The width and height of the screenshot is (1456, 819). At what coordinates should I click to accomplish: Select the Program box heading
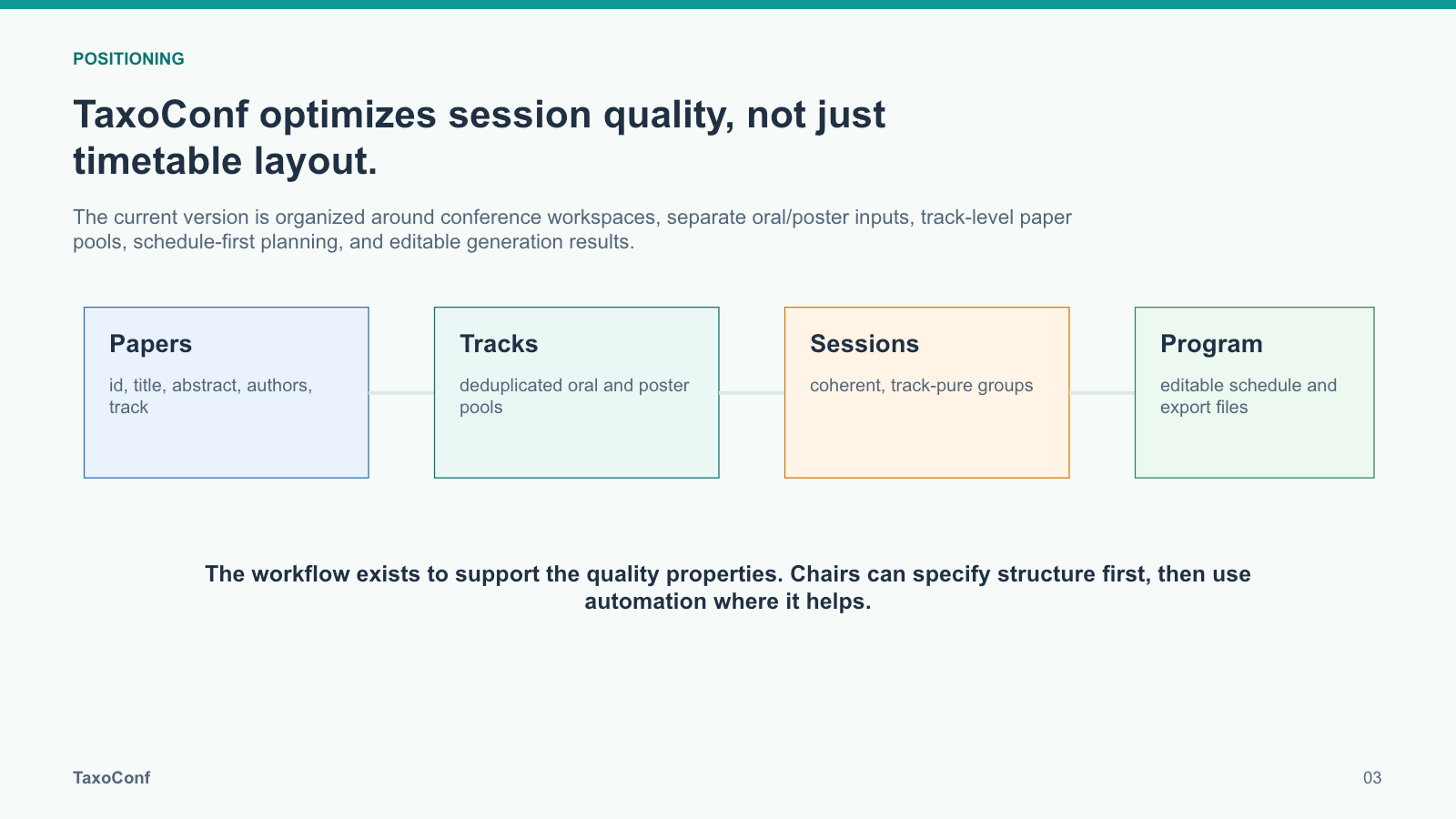(1211, 344)
